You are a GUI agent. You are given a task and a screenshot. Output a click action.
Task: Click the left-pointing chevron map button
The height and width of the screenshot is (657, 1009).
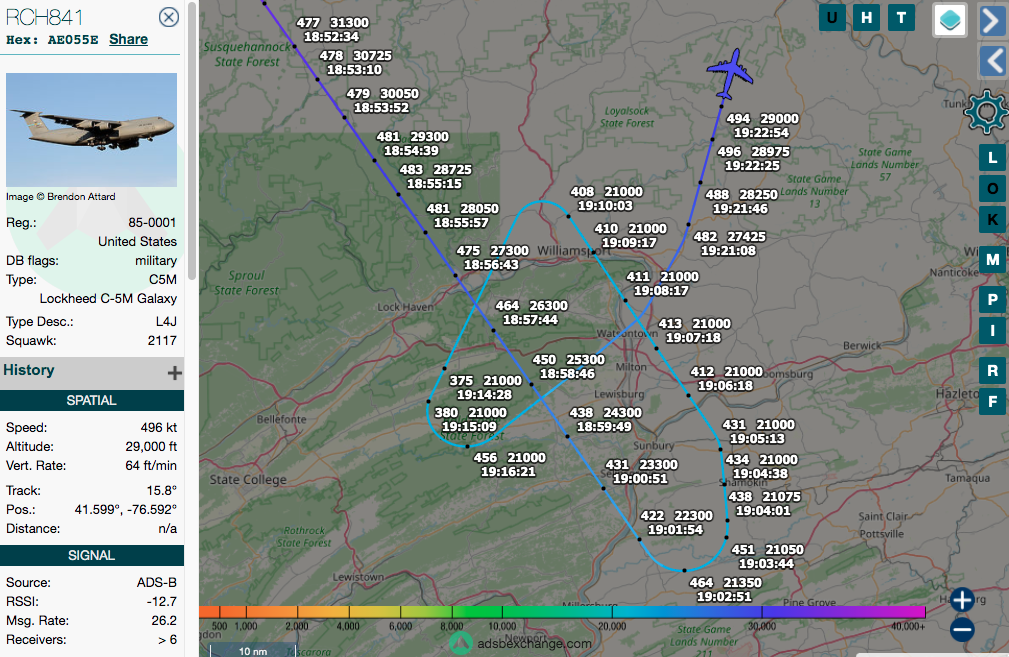pos(993,62)
